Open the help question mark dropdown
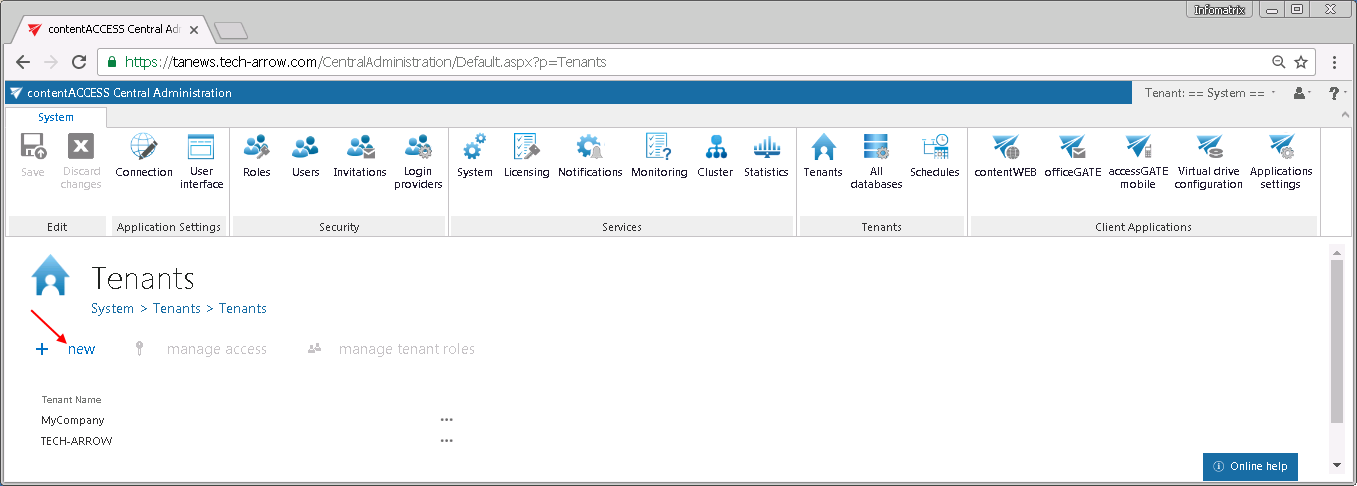 tap(1337, 93)
